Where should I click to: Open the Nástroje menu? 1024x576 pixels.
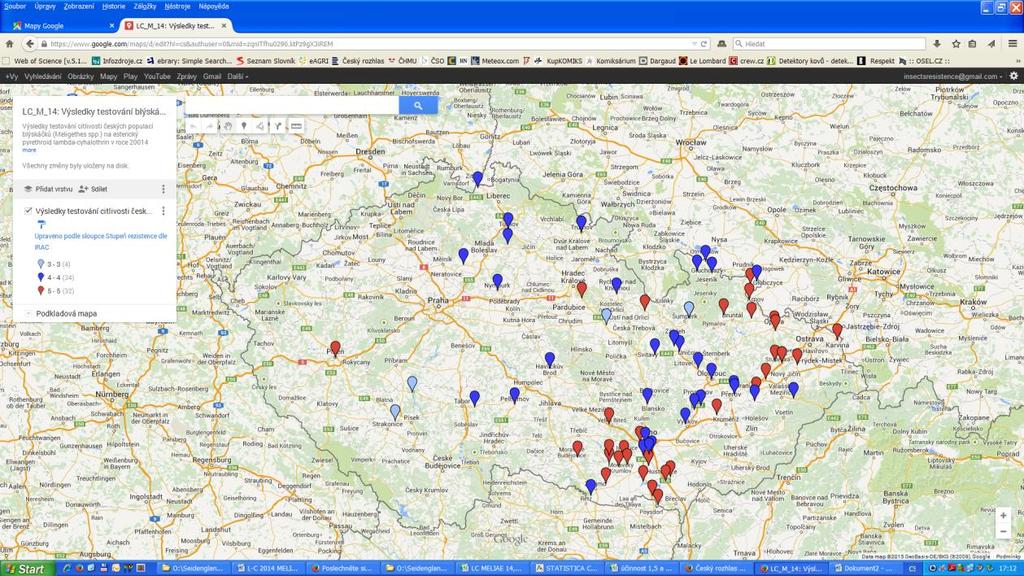click(177, 6)
